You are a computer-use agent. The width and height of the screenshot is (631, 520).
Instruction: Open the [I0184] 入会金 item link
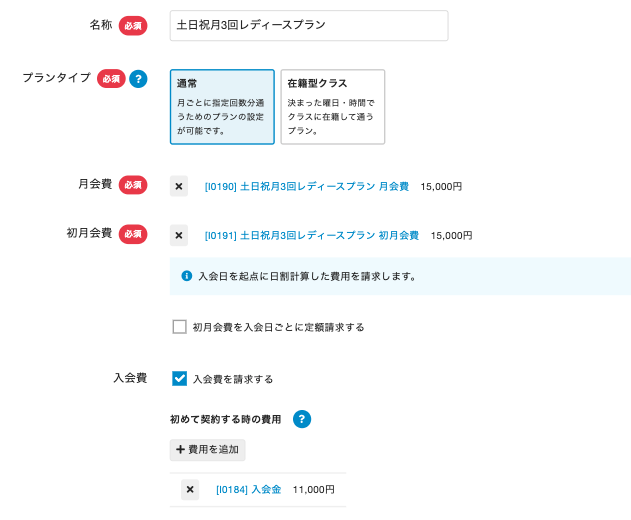249,490
